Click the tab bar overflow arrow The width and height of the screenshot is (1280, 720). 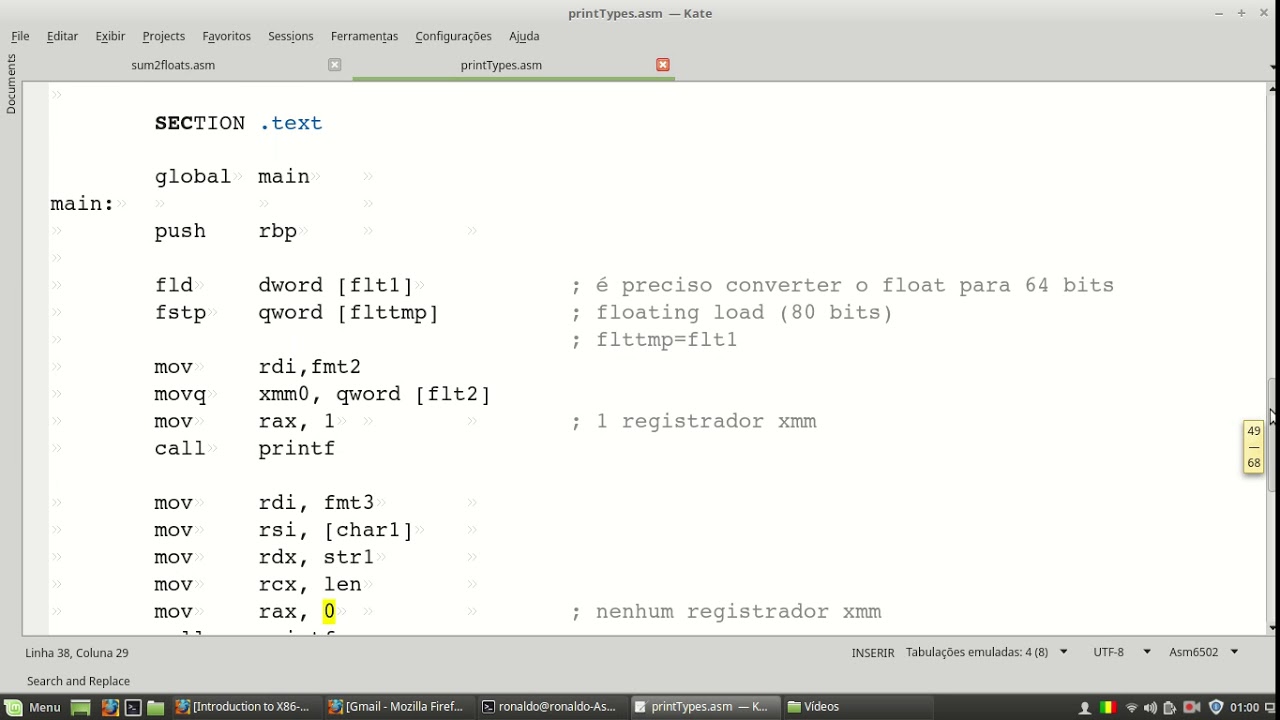pos(1272,68)
